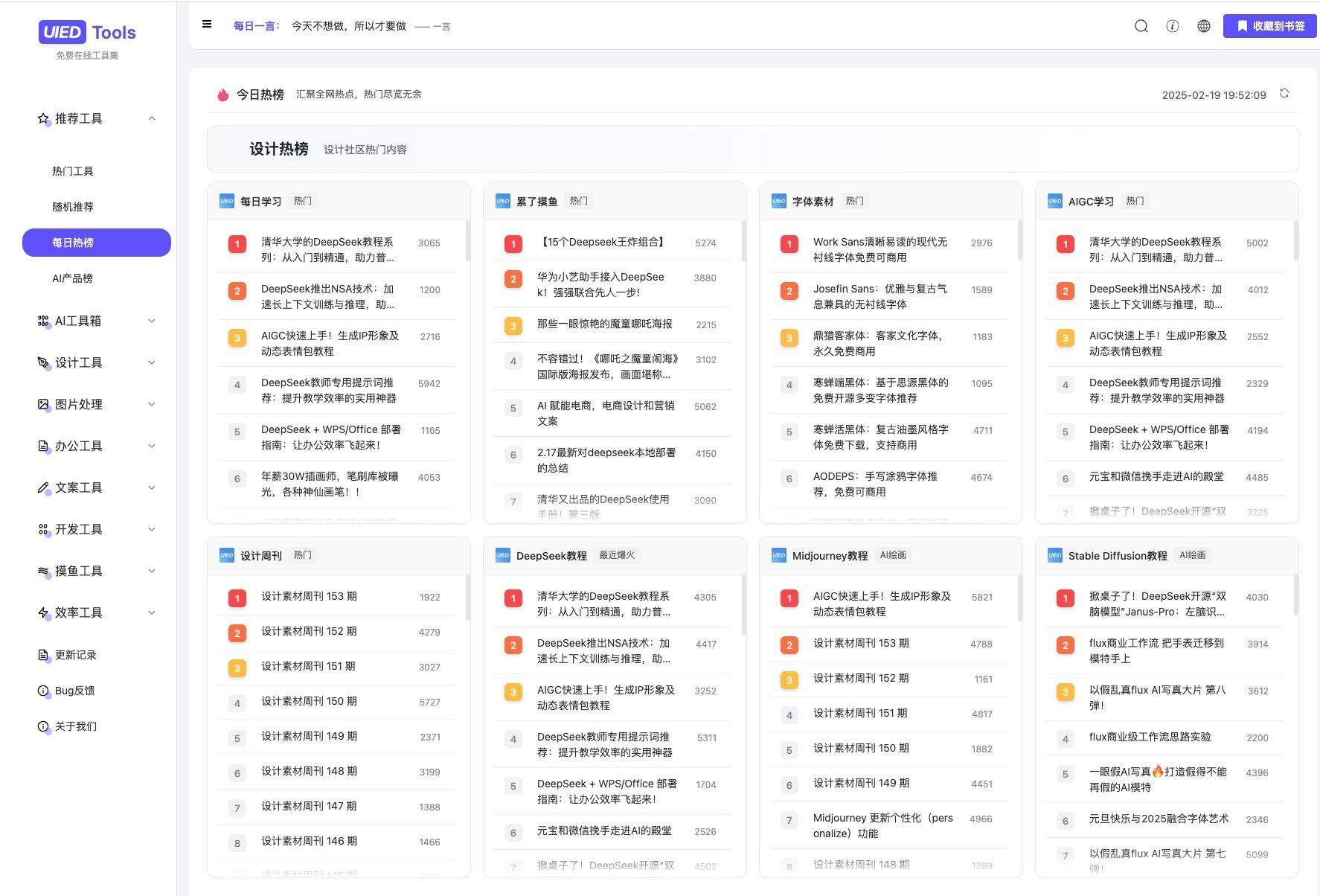Click the 摸鱼工具 wave icon

[43, 572]
